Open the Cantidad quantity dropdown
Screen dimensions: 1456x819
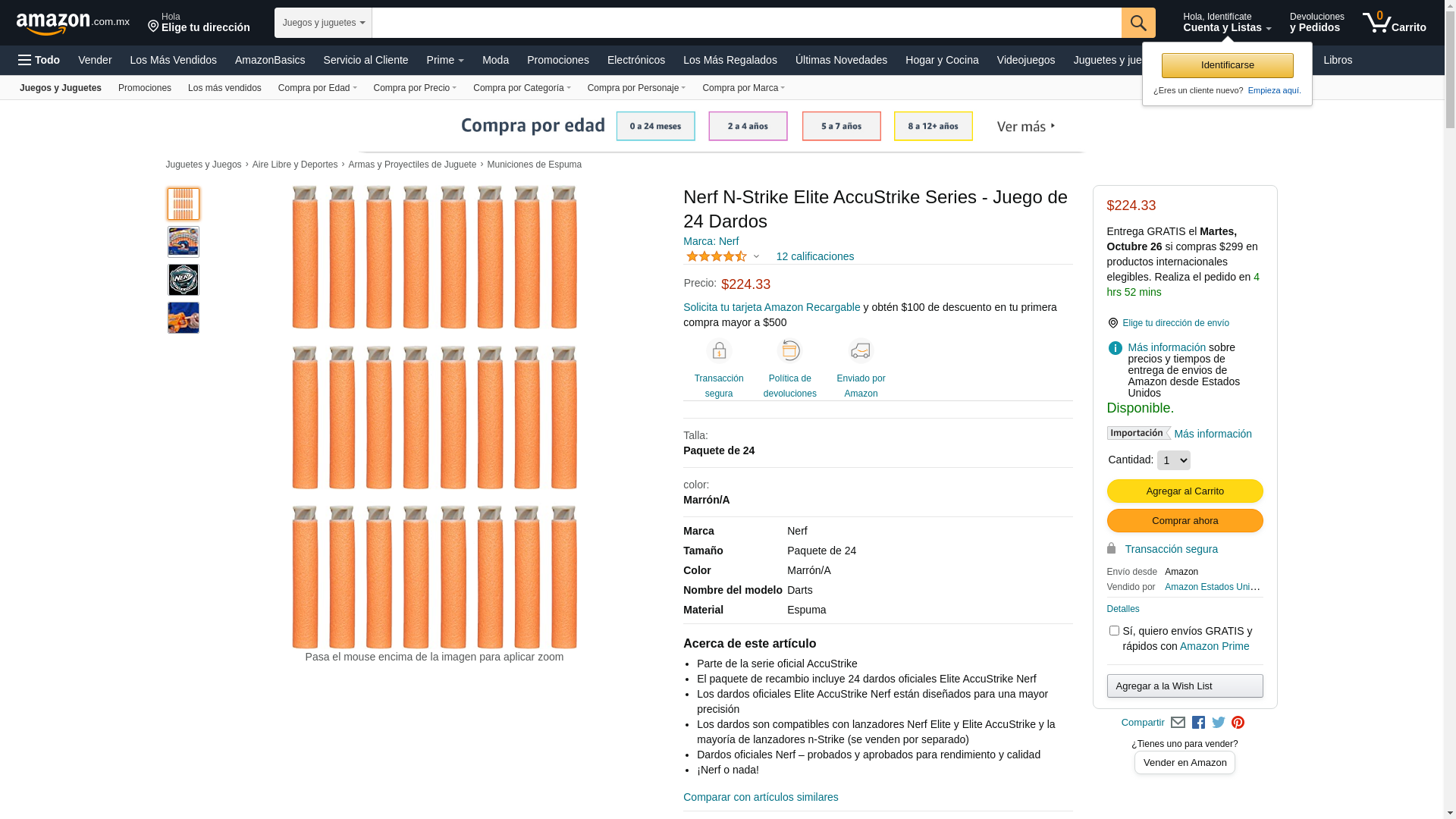point(1173,460)
